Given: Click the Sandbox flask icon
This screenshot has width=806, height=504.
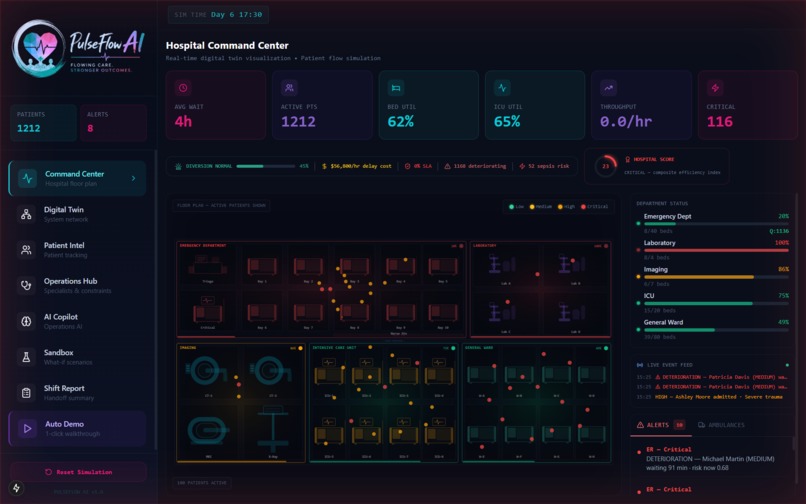Looking at the screenshot, I should point(26,357).
